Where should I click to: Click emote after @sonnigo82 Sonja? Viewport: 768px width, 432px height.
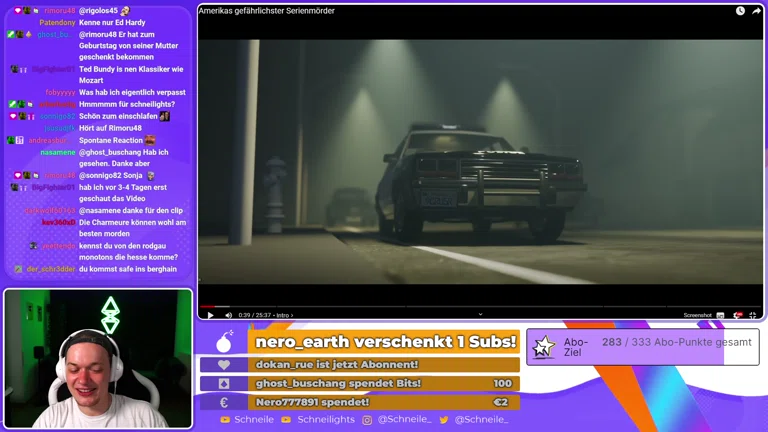coord(151,175)
